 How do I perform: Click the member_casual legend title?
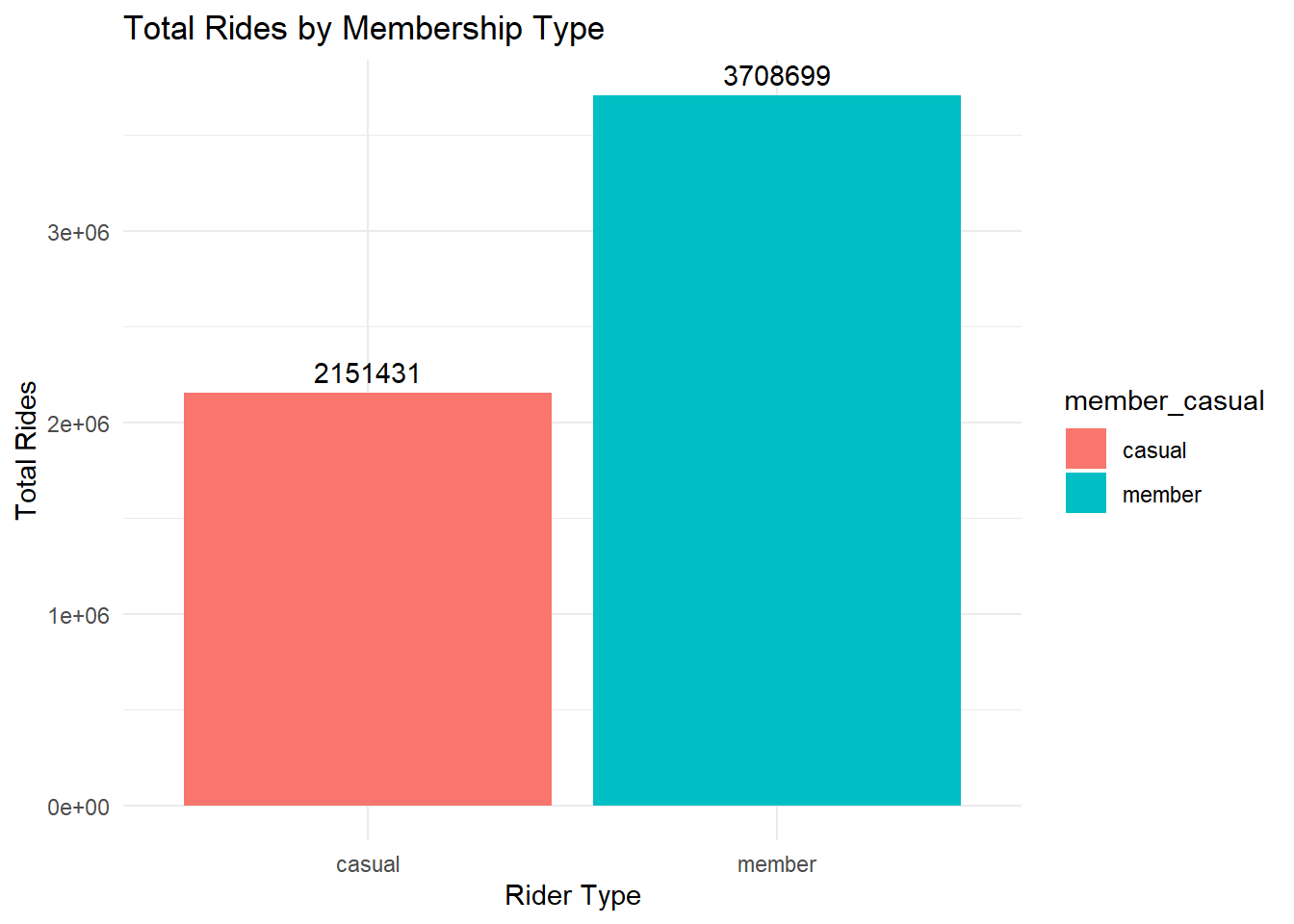(1164, 401)
